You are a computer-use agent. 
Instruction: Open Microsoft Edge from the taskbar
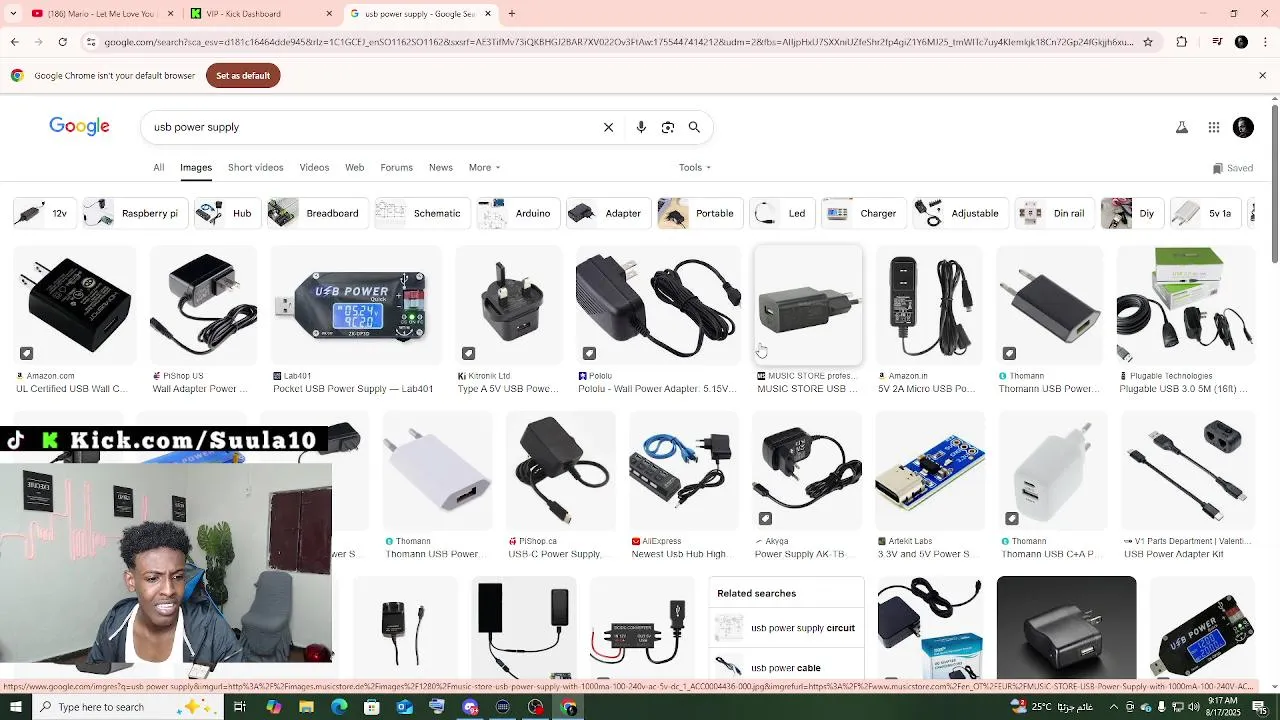[x=339, y=707]
